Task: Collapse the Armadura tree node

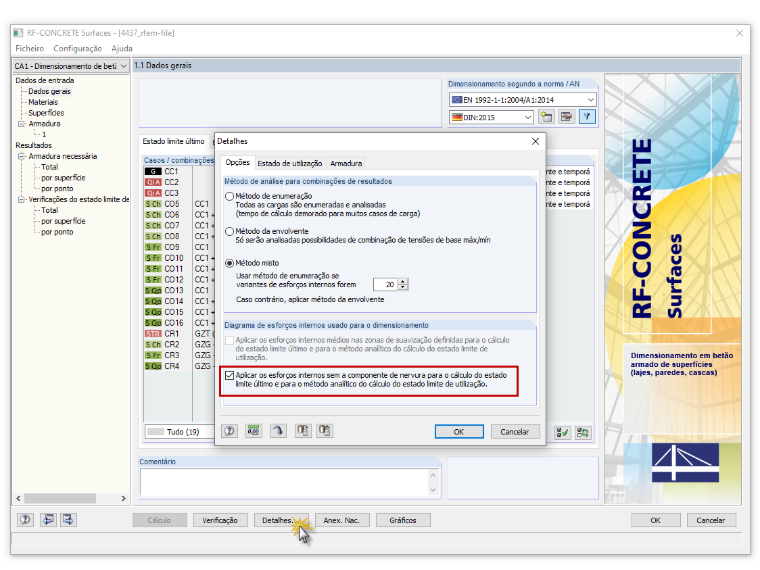Action: pos(21,124)
